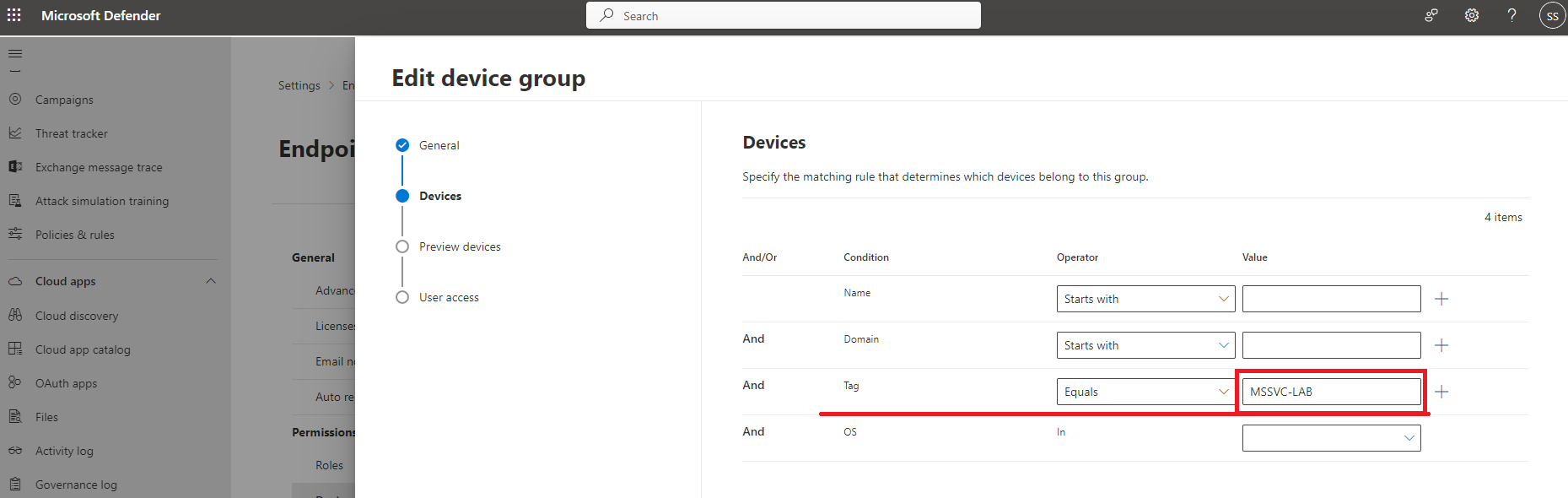Focus the Domain value input field
This screenshot has width=1568, height=498.
[x=1331, y=345]
